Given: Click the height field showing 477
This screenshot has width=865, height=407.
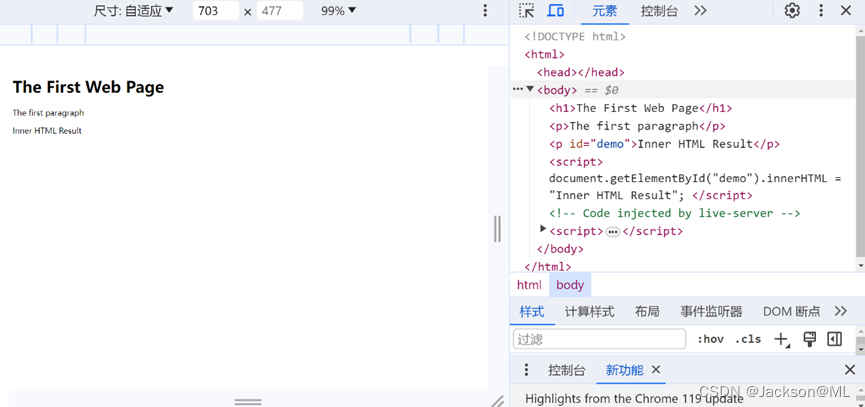Looking at the screenshot, I should 280,10.
